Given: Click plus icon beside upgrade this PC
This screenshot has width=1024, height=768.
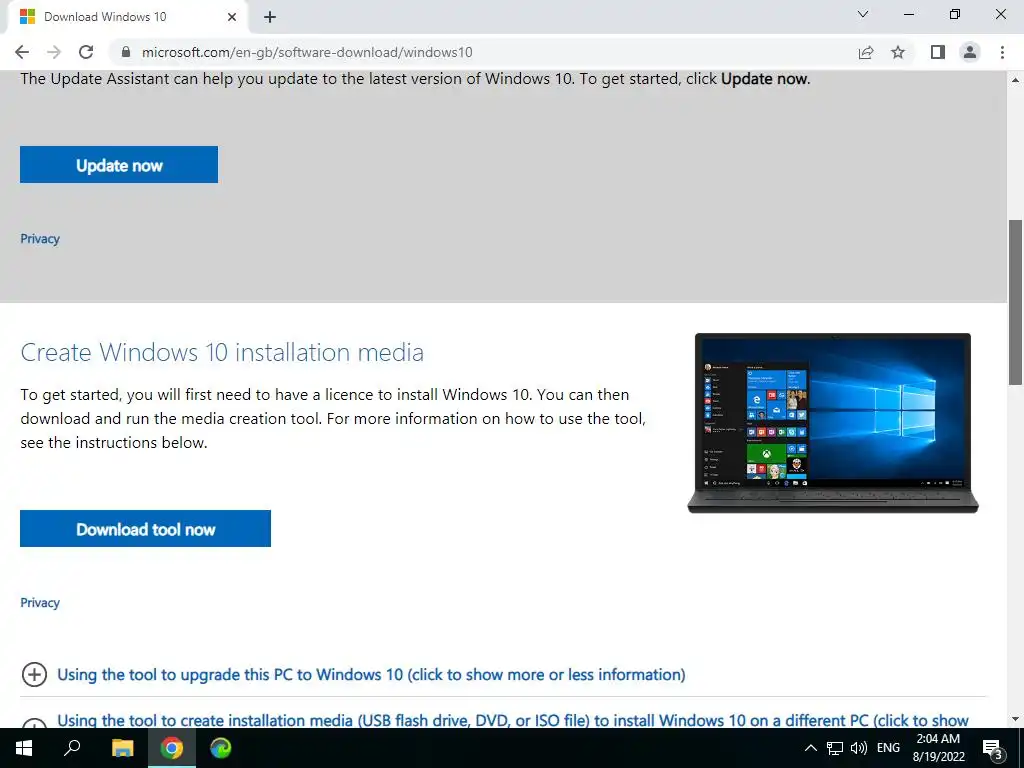Looking at the screenshot, I should [35, 675].
